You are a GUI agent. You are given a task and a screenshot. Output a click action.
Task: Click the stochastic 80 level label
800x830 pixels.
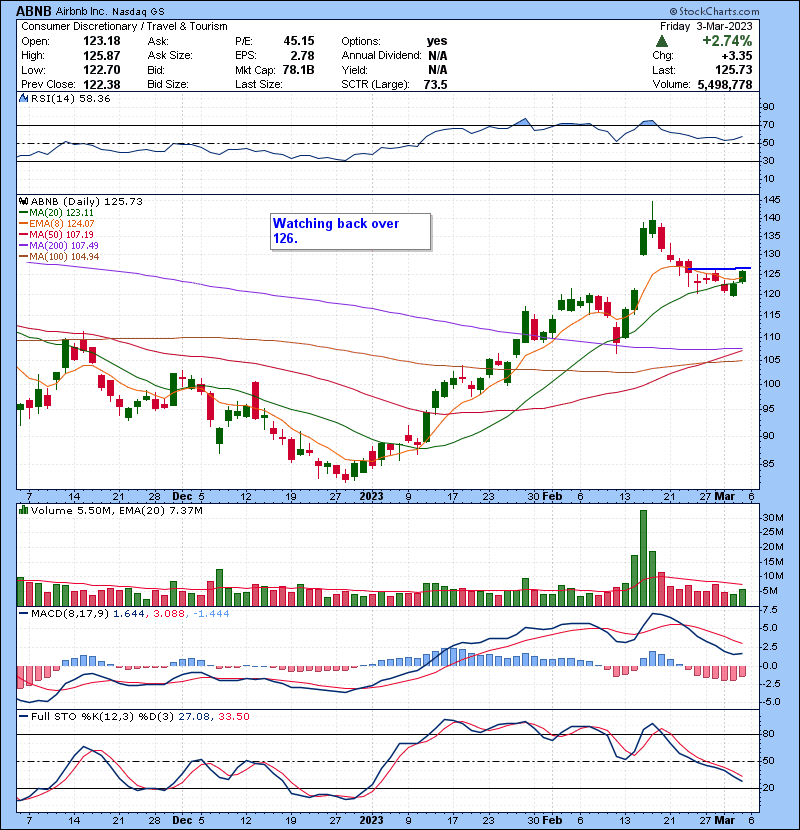(768, 734)
